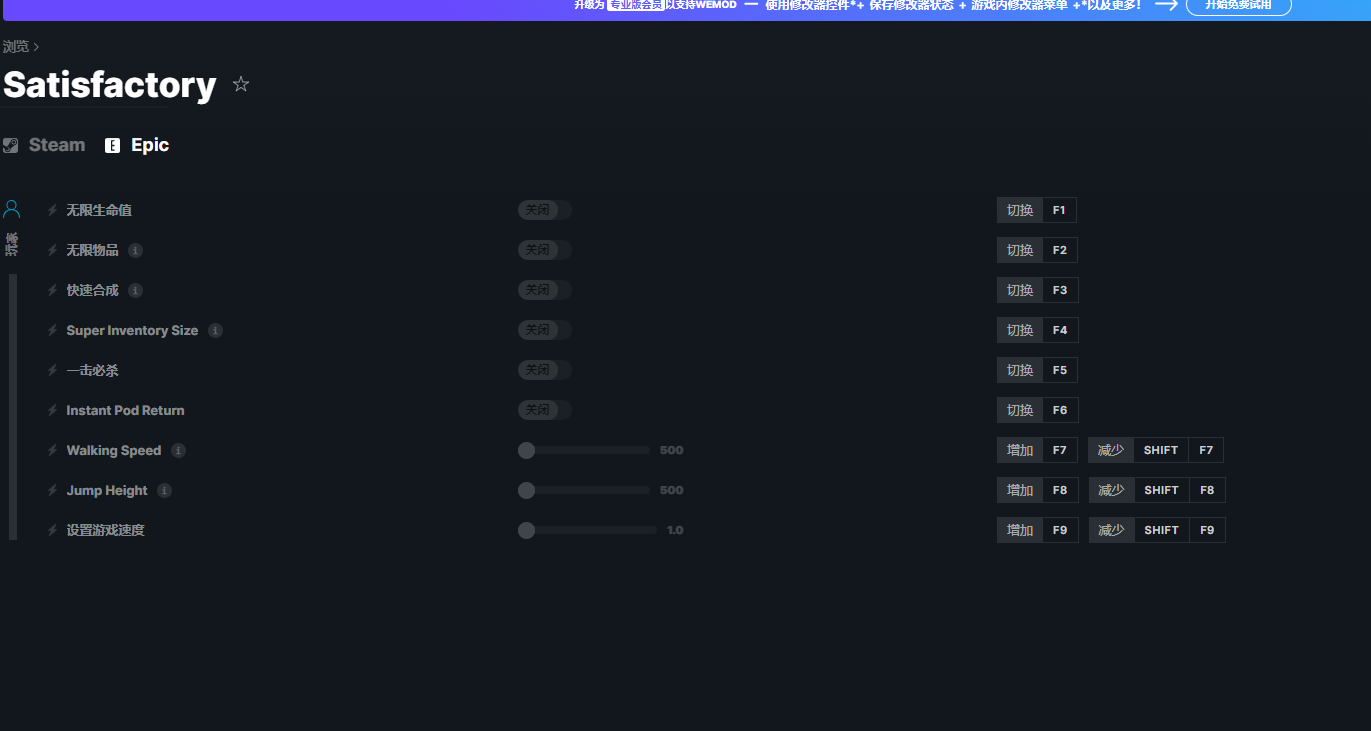Click lightning icon beside 无限生命值

(53, 210)
